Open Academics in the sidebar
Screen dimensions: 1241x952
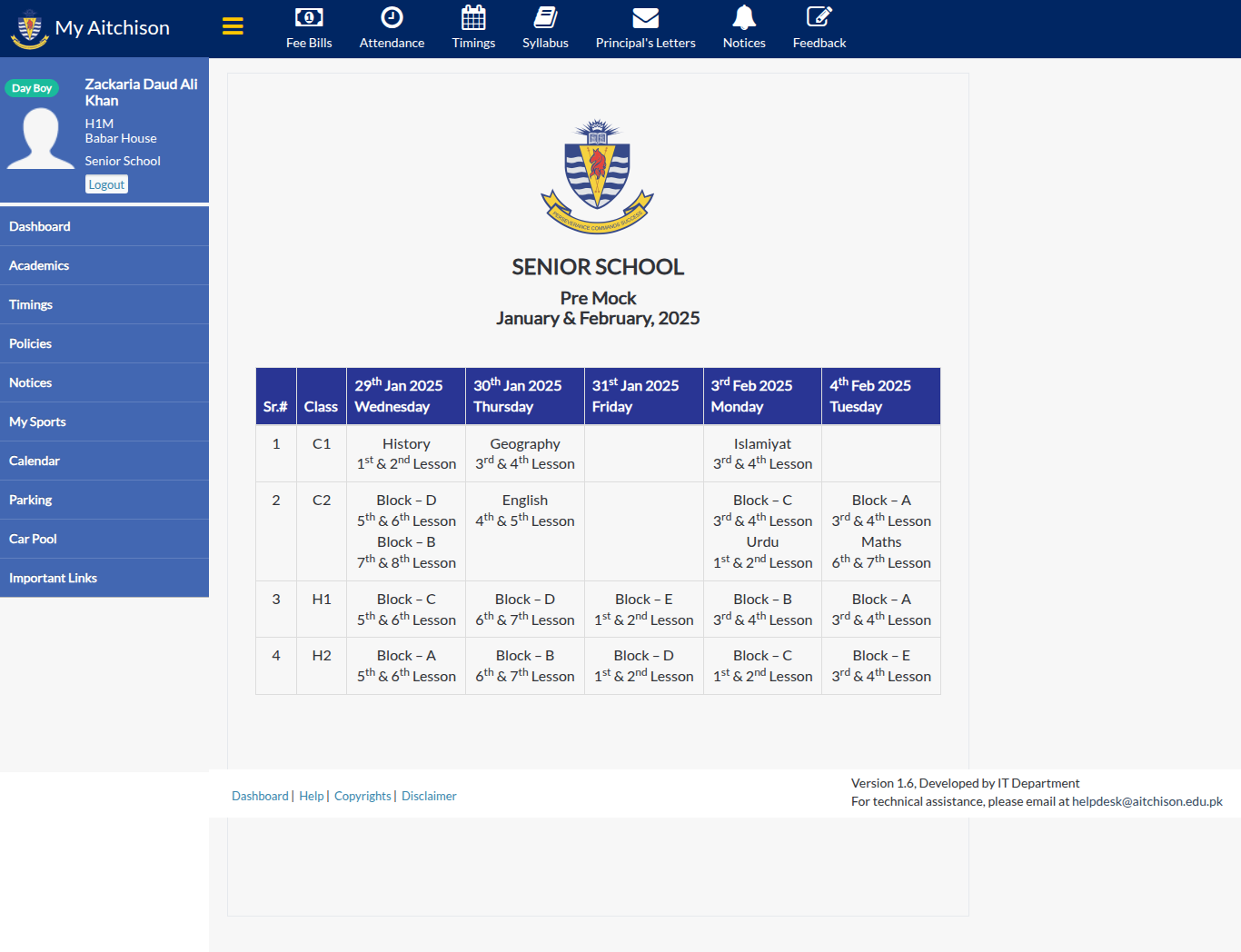(x=104, y=265)
